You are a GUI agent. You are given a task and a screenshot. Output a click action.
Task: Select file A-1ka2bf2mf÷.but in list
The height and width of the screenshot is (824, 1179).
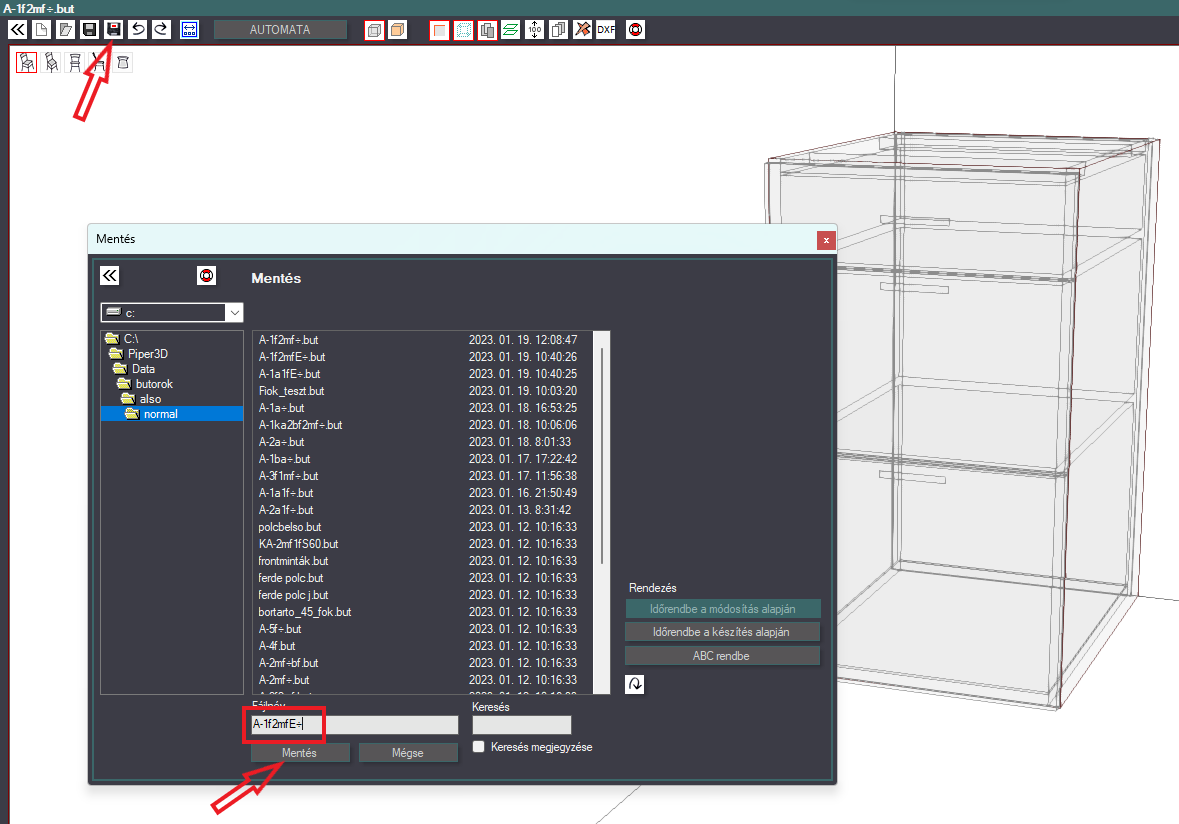pos(300,425)
